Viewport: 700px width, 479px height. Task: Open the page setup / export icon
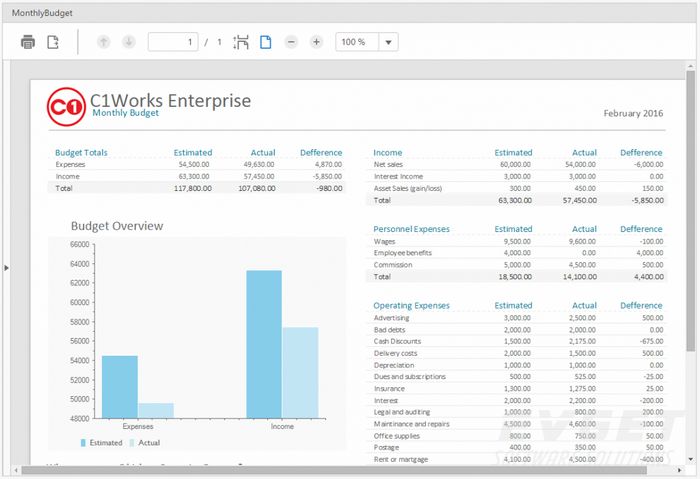click(x=53, y=42)
